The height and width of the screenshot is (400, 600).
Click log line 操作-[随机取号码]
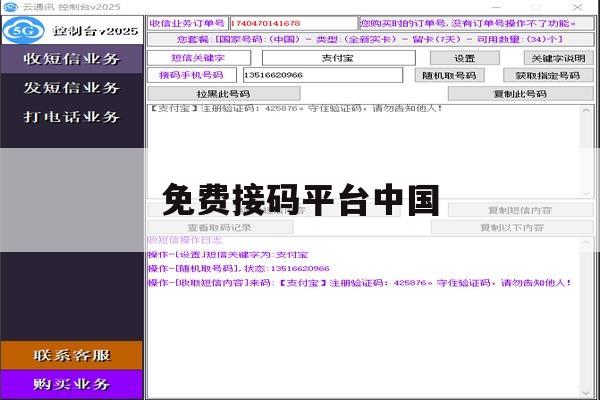click(238, 269)
